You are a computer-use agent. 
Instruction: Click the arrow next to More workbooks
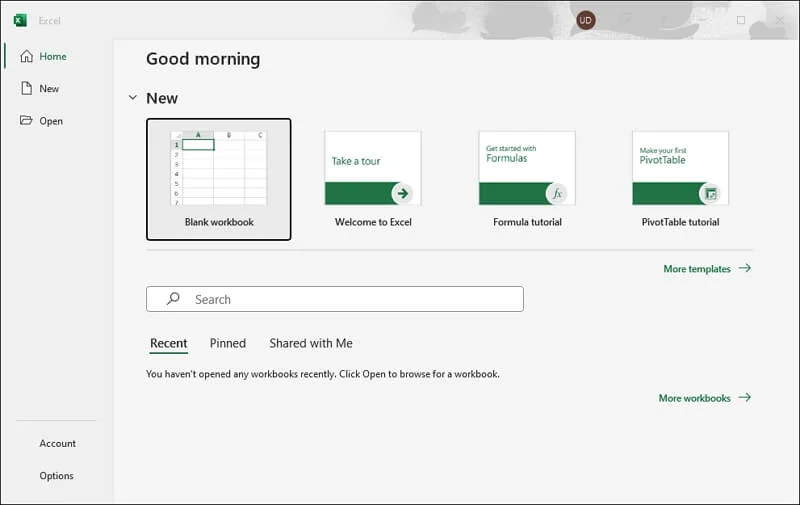[x=745, y=397]
